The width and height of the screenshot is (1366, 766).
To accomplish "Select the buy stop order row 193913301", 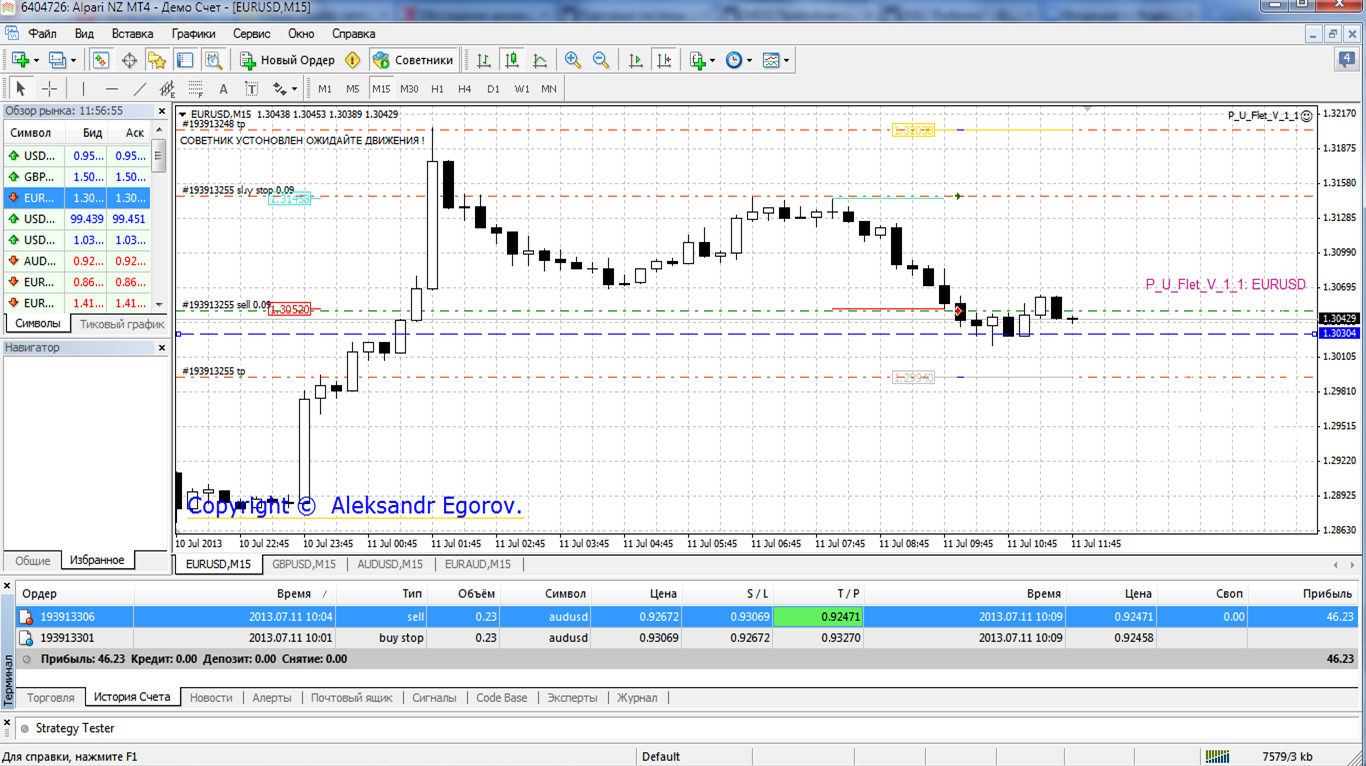I will click(688, 637).
